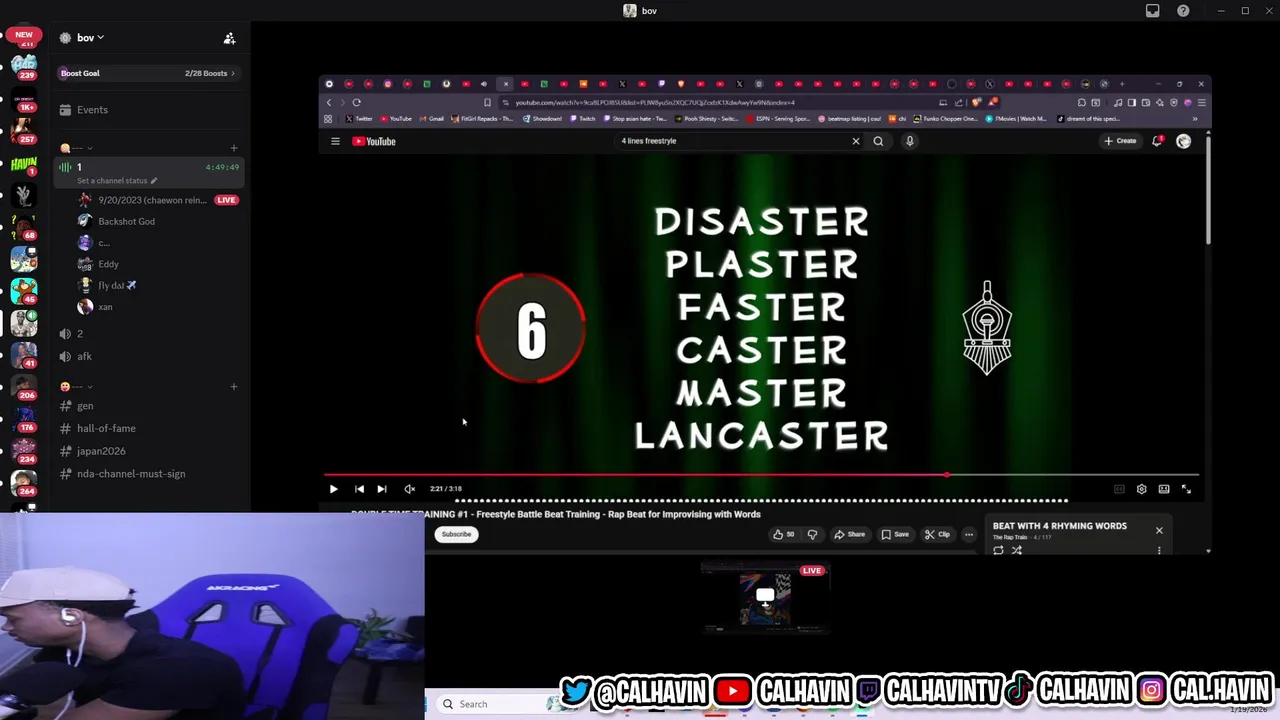Clear the YouTube search text
The height and width of the screenshot is (720, 1280).
pos(855,141)
